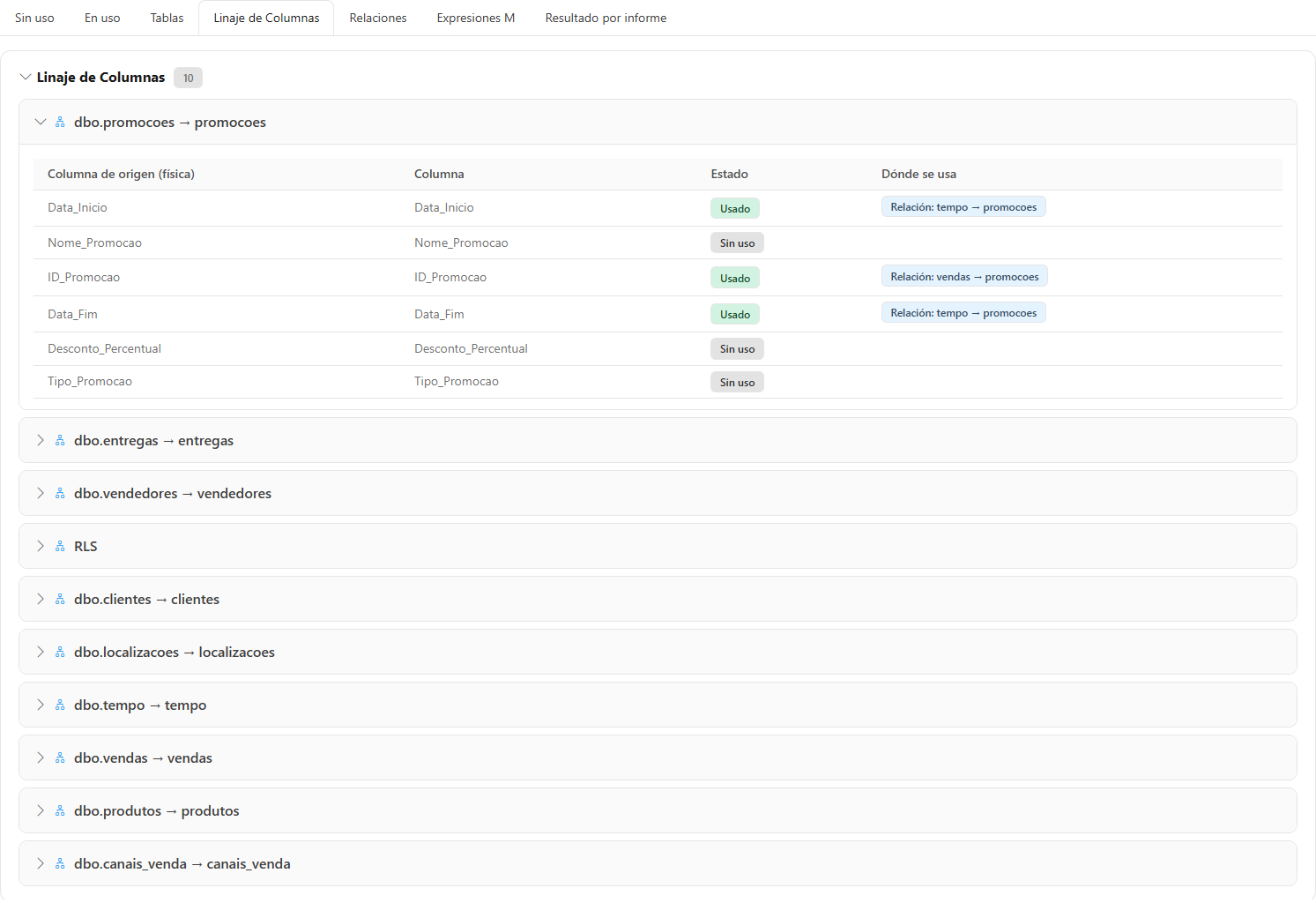Open the Relaciones tab
Screen dimensions: 1316x903
(x=378, y=18)
